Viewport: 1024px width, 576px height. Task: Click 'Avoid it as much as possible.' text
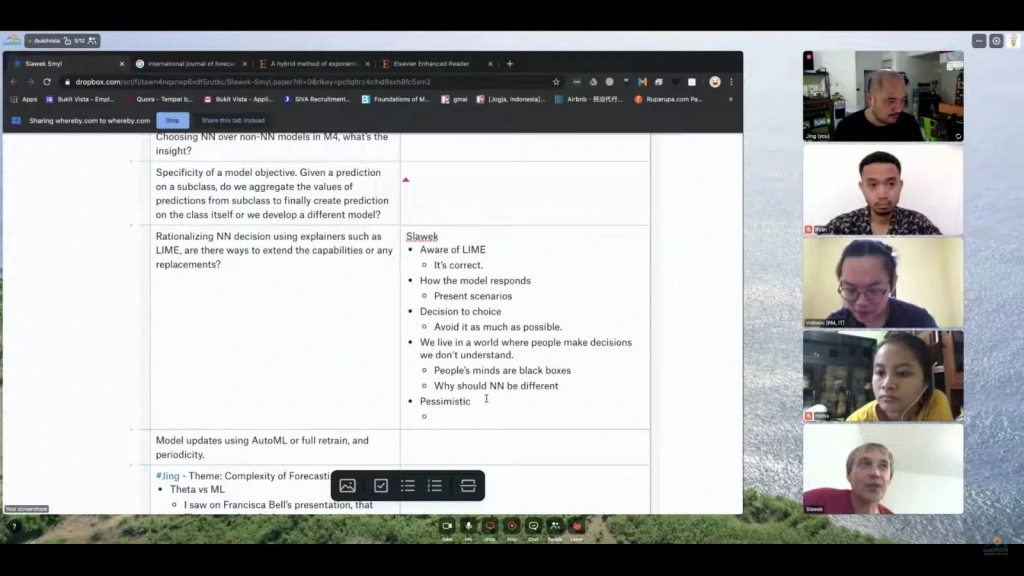tap(498, 327)
